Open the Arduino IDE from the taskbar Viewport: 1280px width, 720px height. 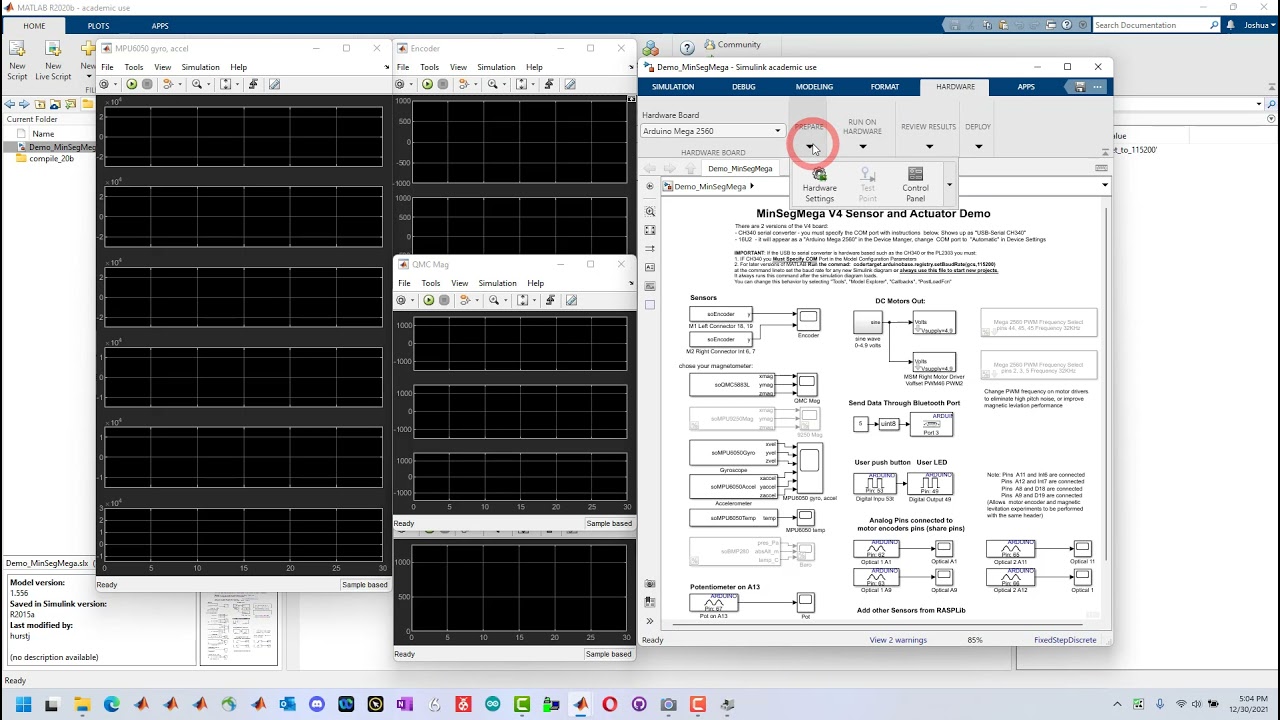click(x=493, y=704)
